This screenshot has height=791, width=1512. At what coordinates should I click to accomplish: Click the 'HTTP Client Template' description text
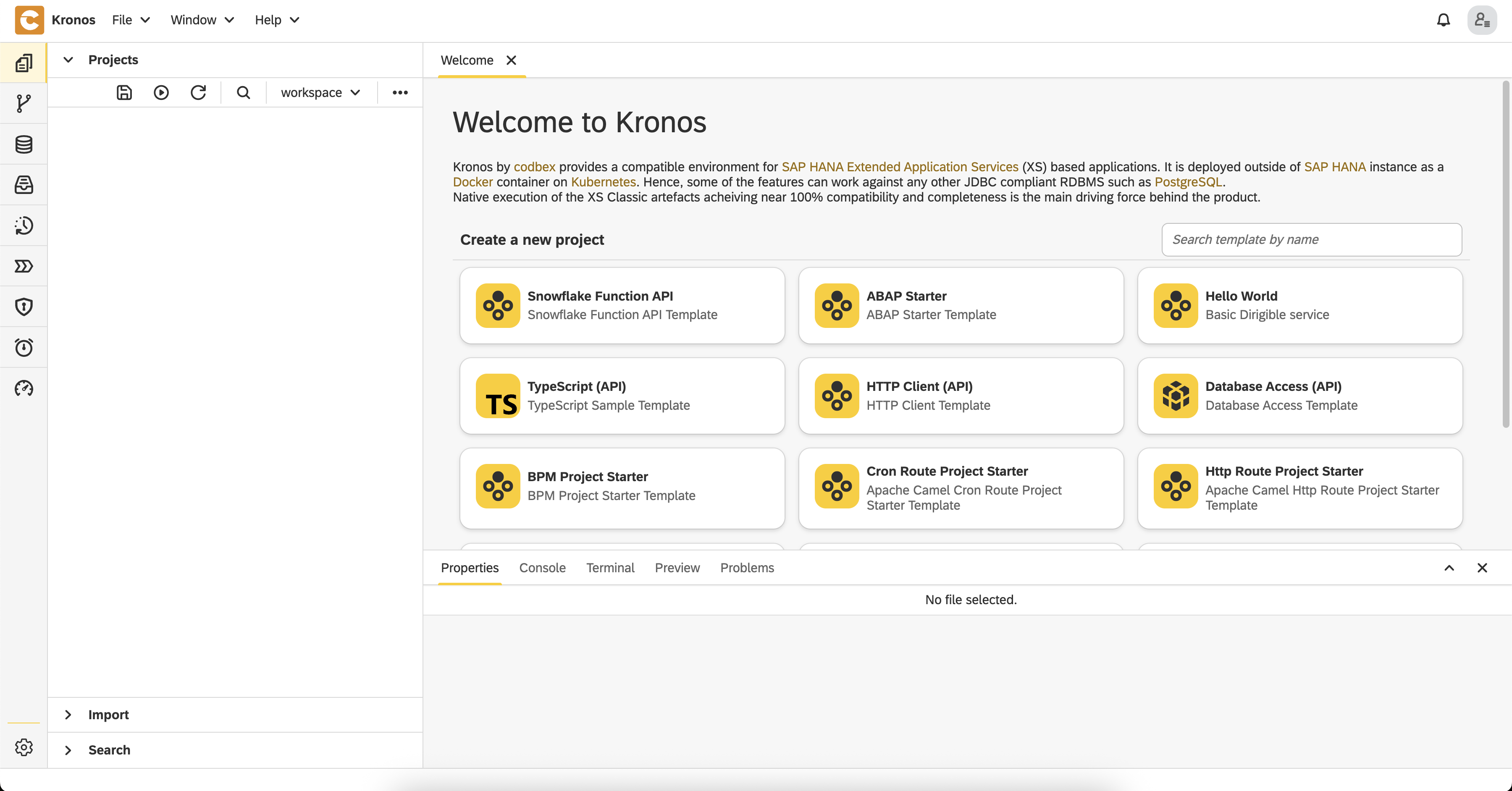[x=928, y=405]
